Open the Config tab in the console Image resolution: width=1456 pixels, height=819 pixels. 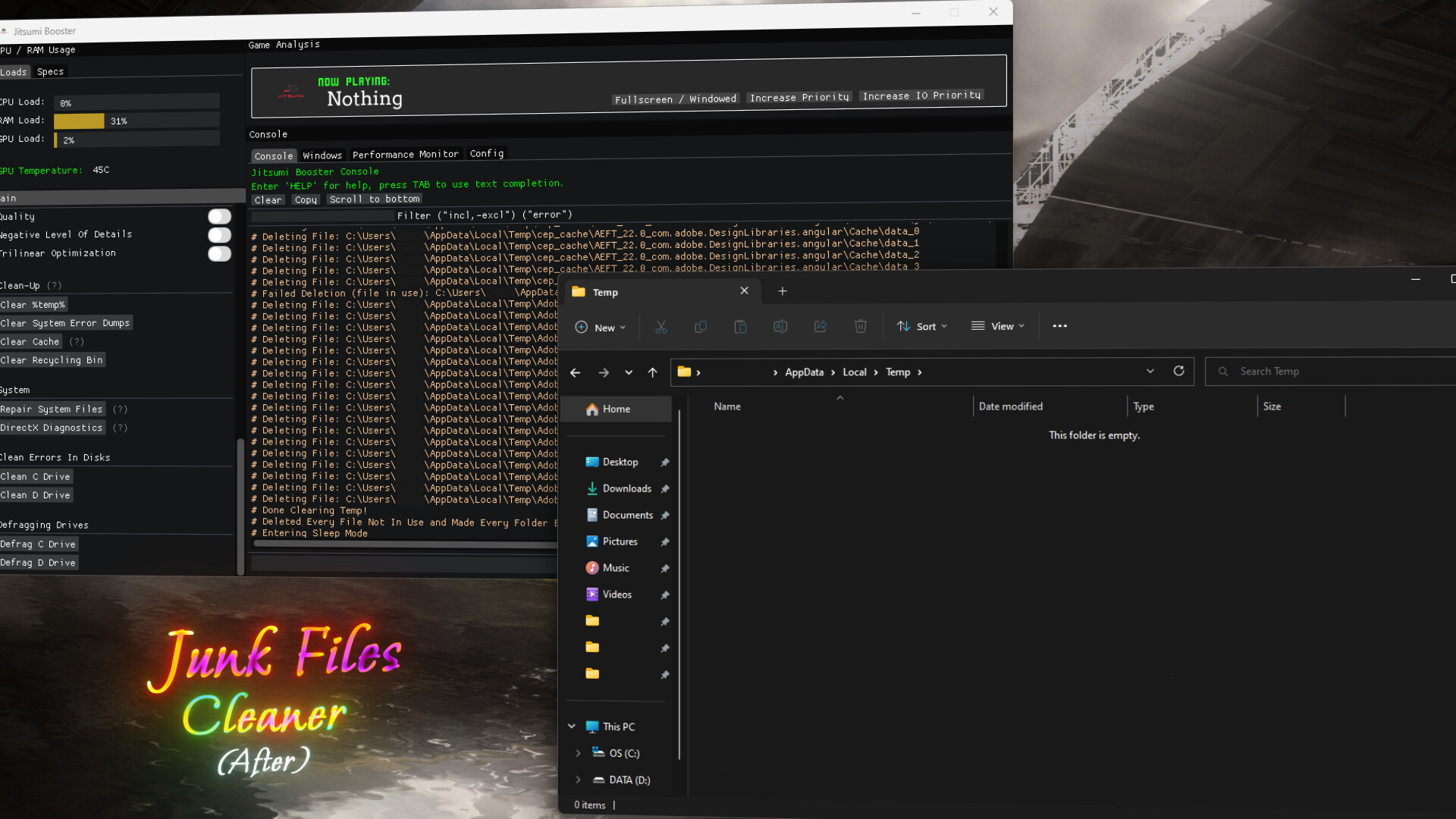point(486,153)
